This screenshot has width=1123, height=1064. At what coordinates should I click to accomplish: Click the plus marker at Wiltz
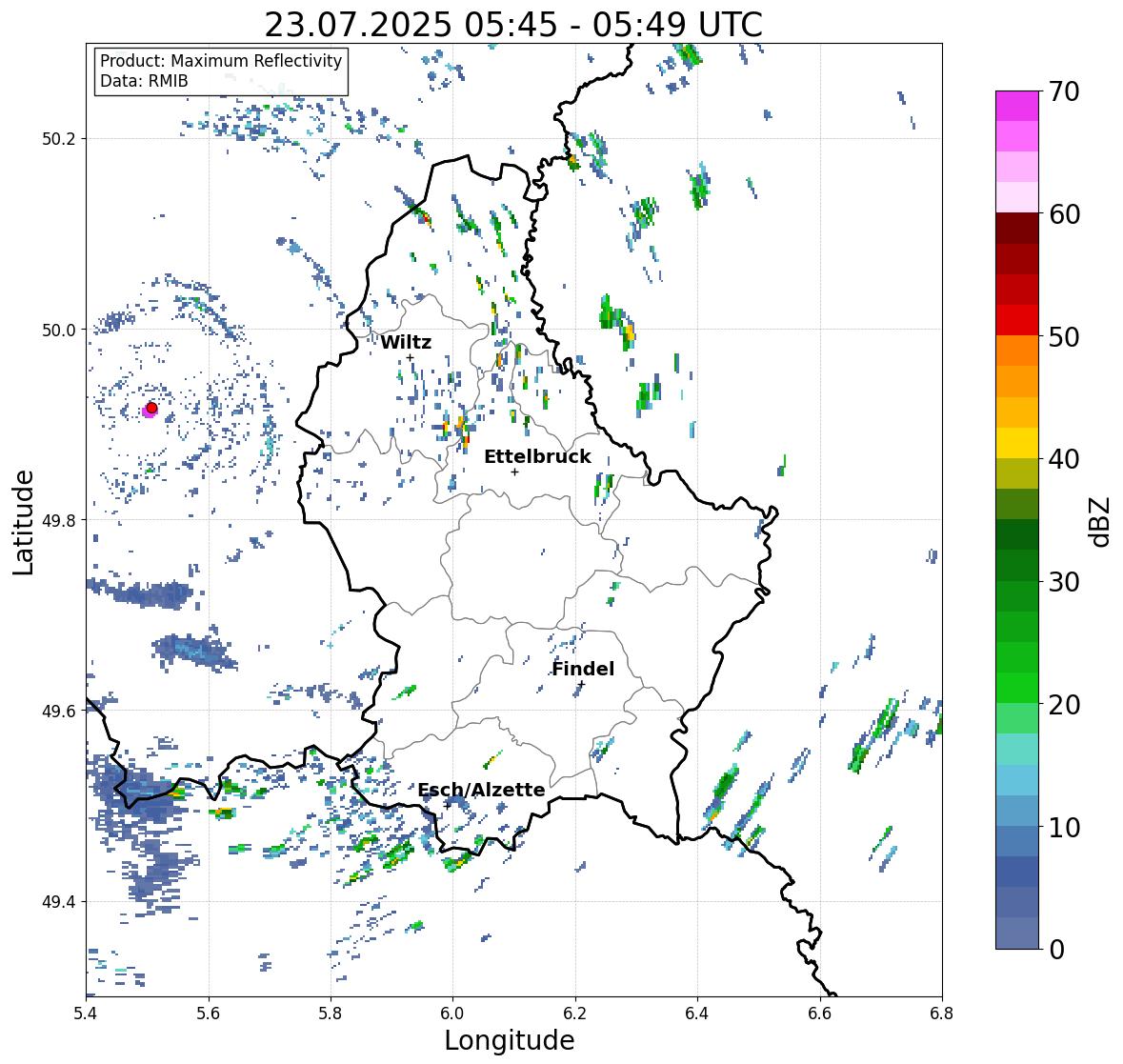410,357
